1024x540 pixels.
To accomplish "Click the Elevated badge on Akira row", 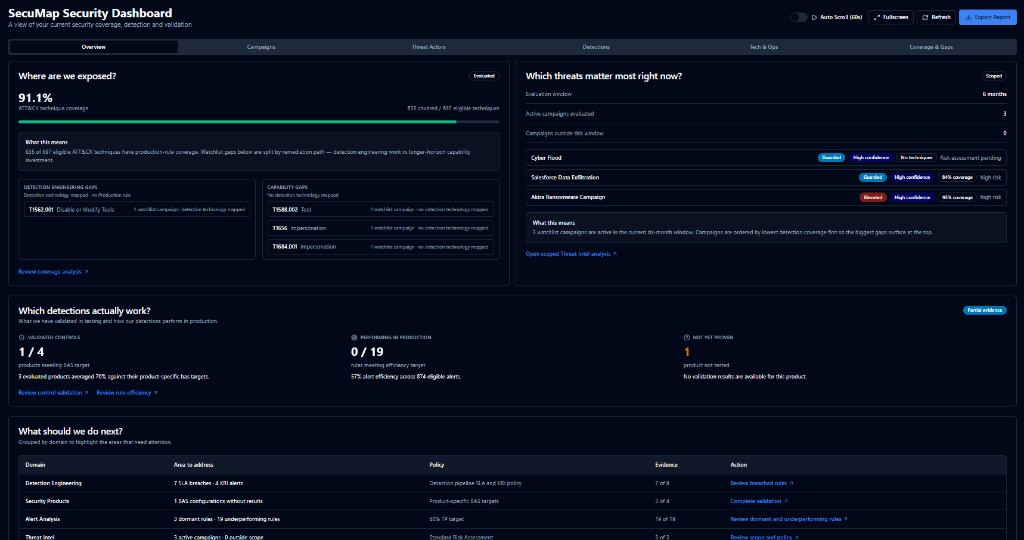I will tap(872, 197).
